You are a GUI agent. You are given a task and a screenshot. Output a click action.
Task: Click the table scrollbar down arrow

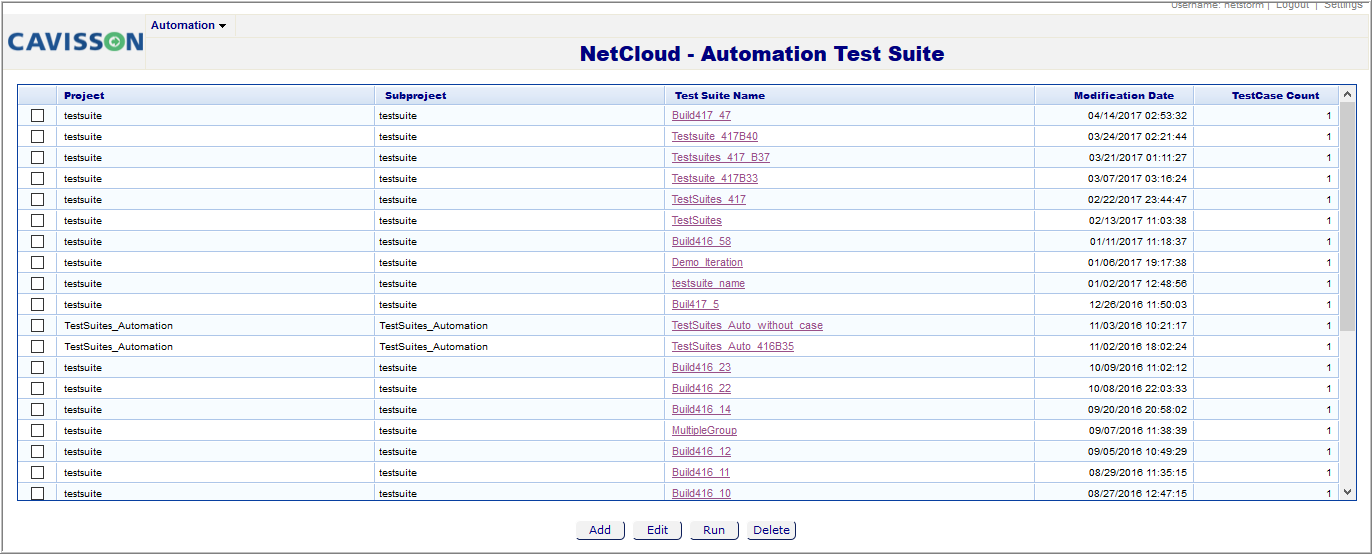point(1347,492)
